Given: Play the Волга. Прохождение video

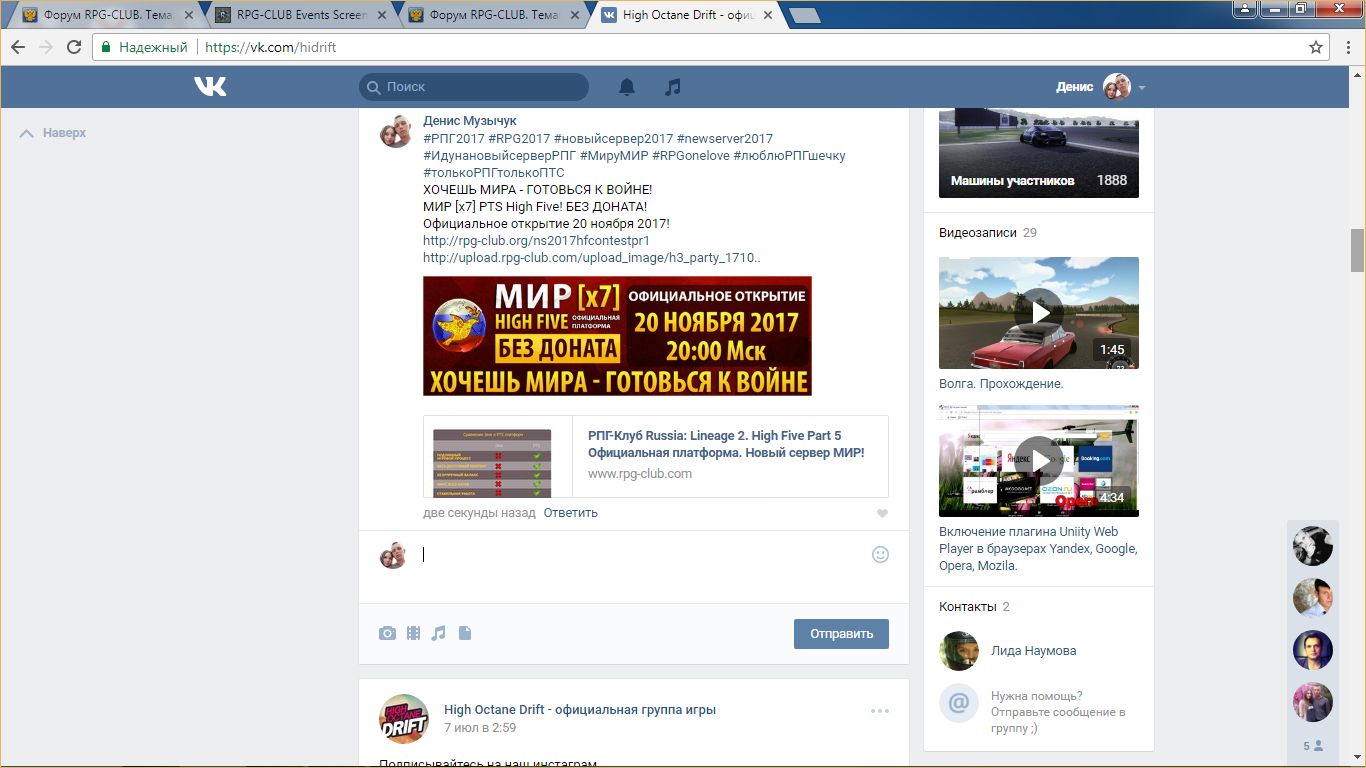Looking at the screenshot, I should [1039, 313].
